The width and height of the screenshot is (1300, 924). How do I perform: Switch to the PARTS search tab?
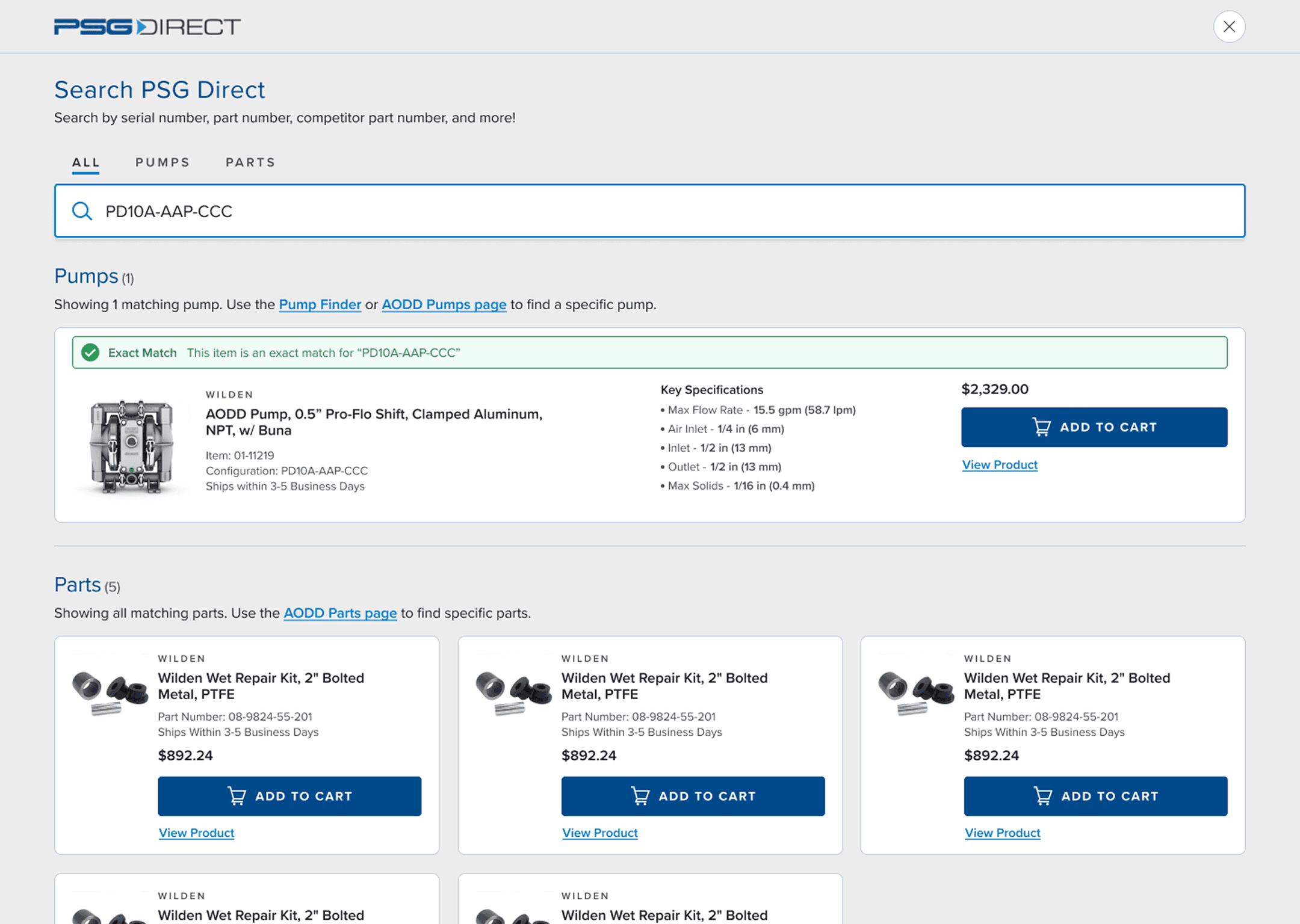pos(250,162)
